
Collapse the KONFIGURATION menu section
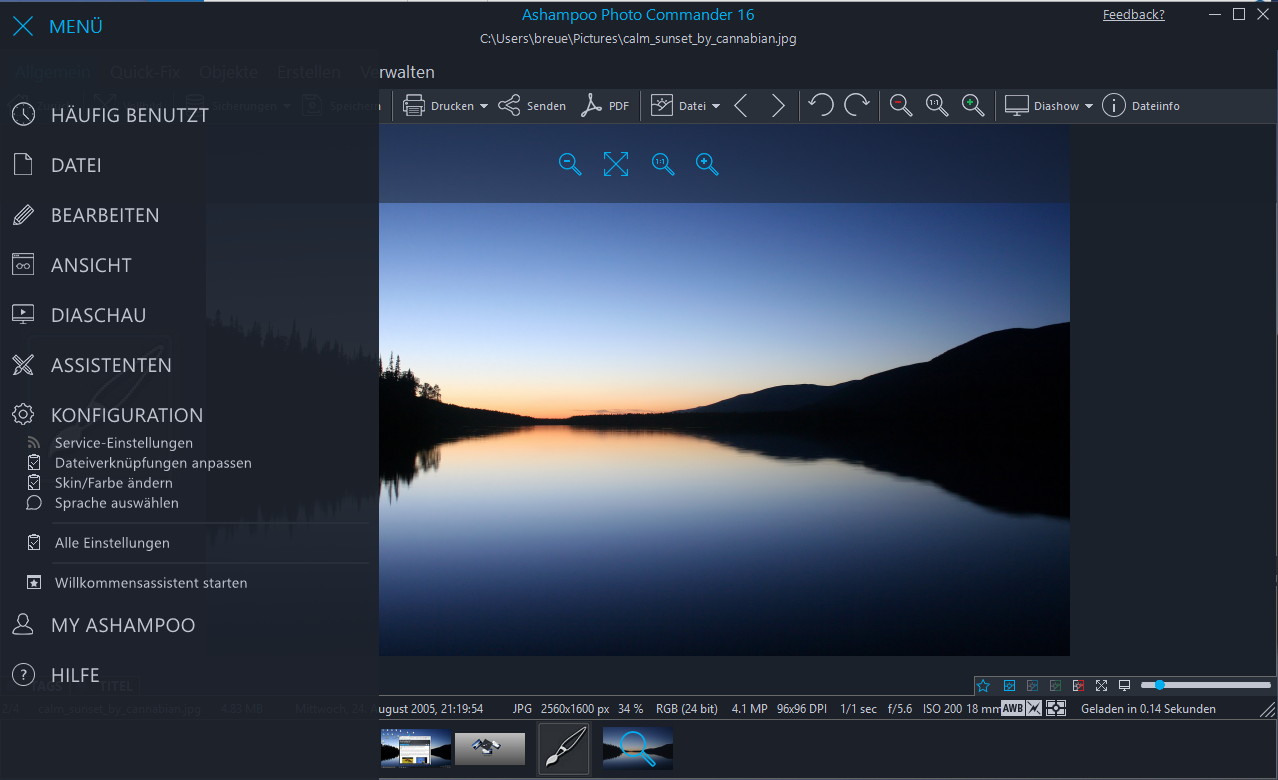(127, 415)
